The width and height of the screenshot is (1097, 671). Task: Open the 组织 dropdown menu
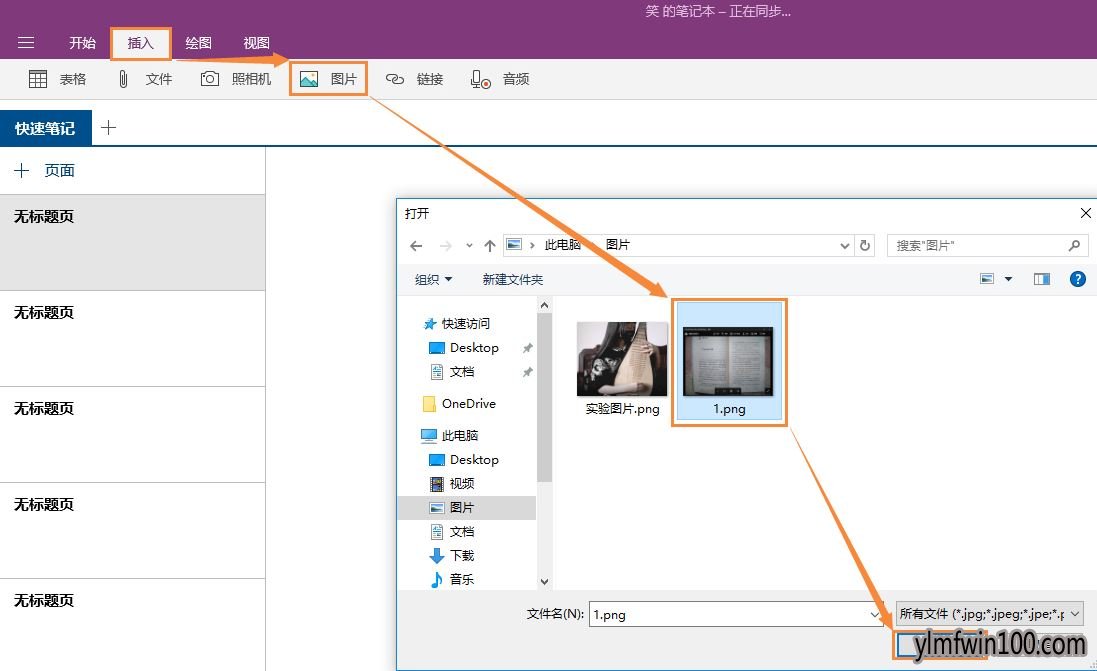tap(433, 279)
